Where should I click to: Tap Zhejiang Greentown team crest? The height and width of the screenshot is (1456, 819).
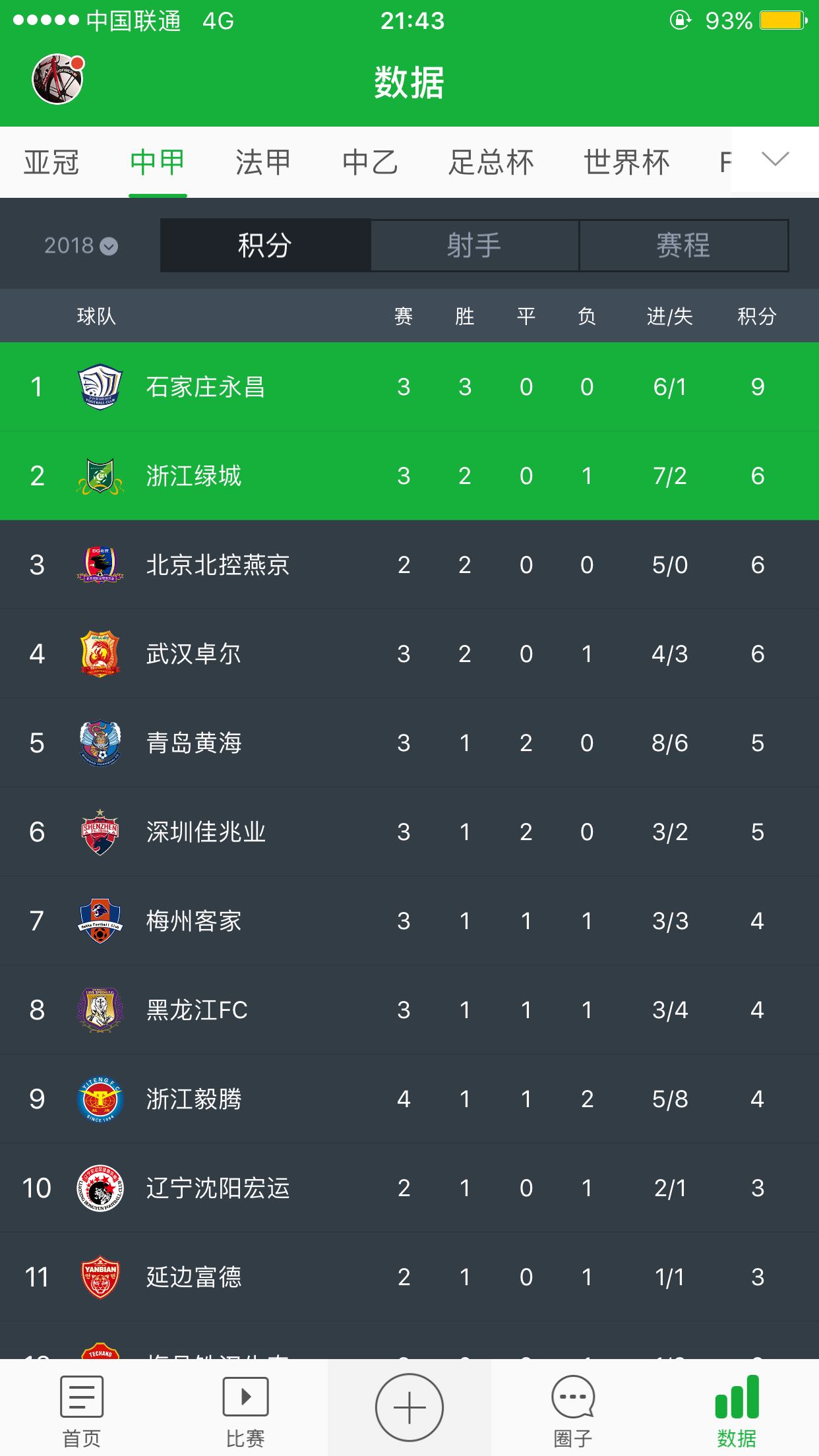pyautogui.click(x=100, y=476)
